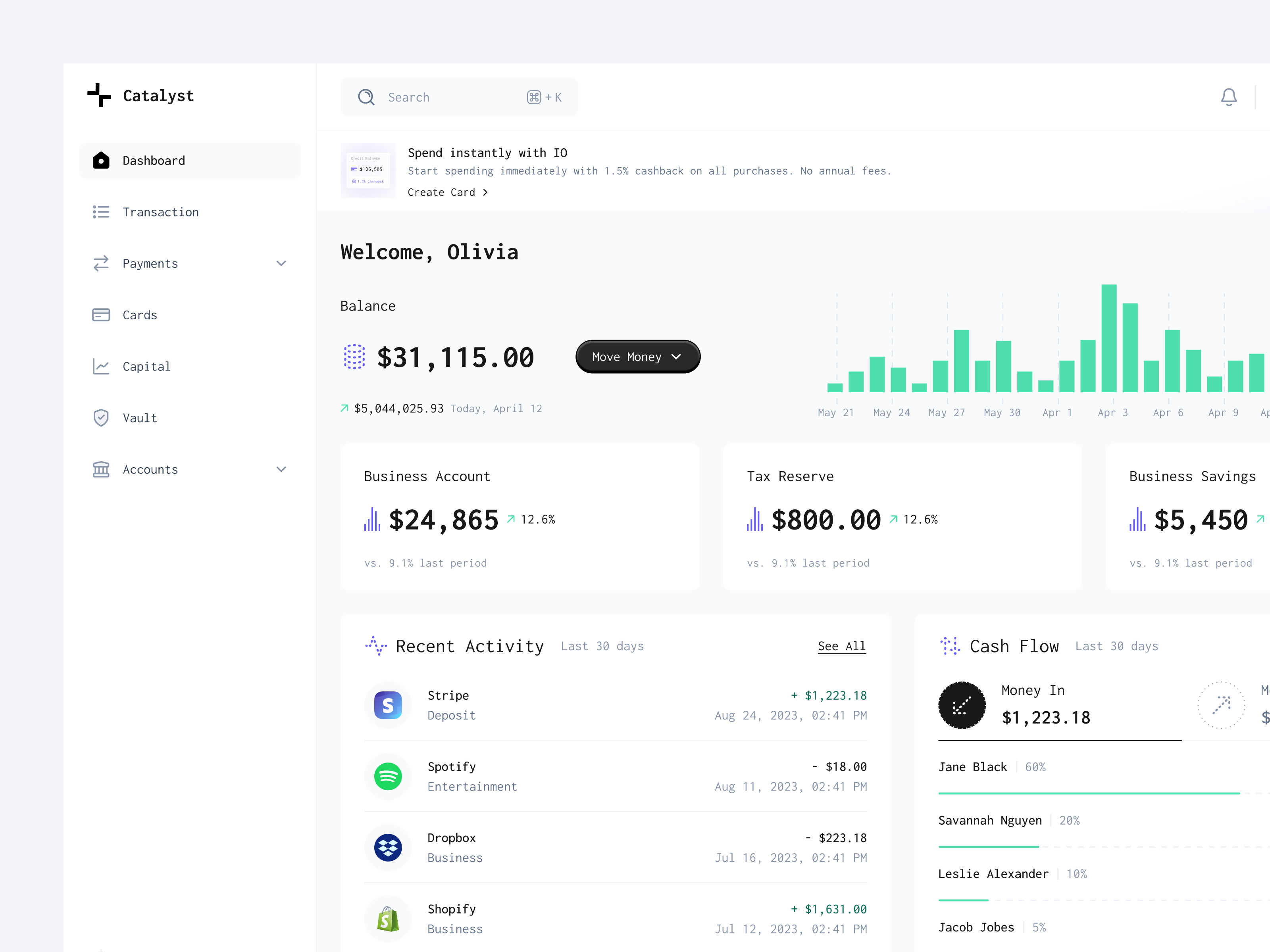Click the search magnifier icon
This screenshot has width=1270, height=952.
pos(366,97)
